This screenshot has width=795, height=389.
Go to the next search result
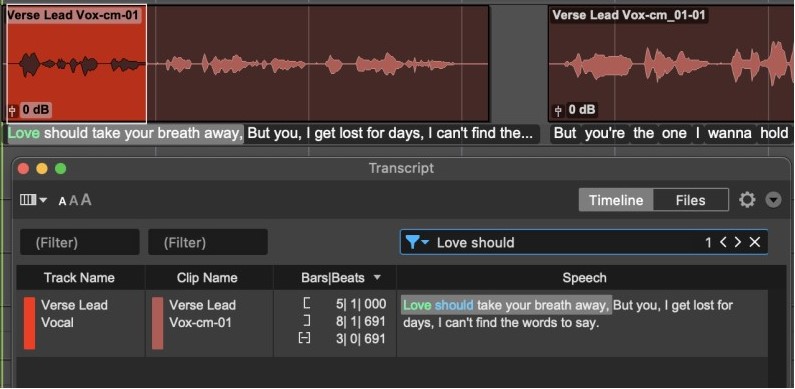pos(738,242)
